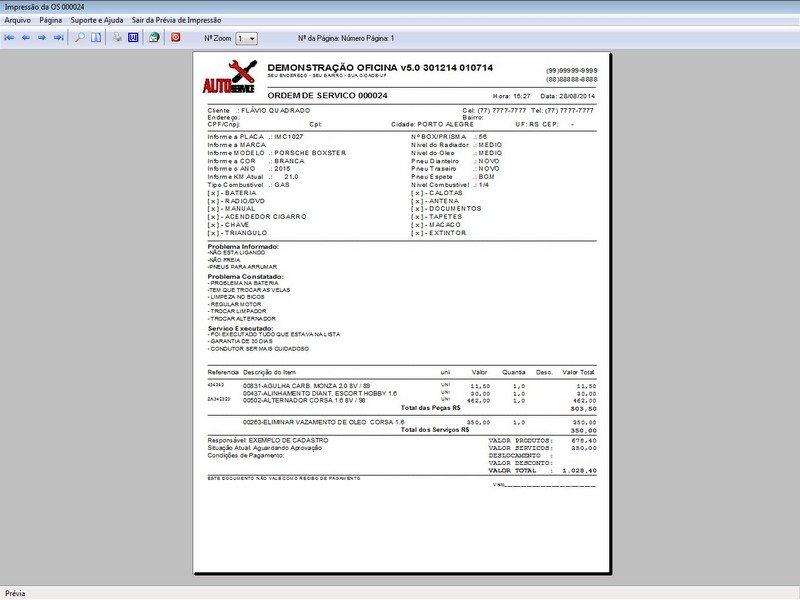Click the line TROCAR ALTERNADOR
Viewport: 800px width, 600px height.
tap(242, 318)
